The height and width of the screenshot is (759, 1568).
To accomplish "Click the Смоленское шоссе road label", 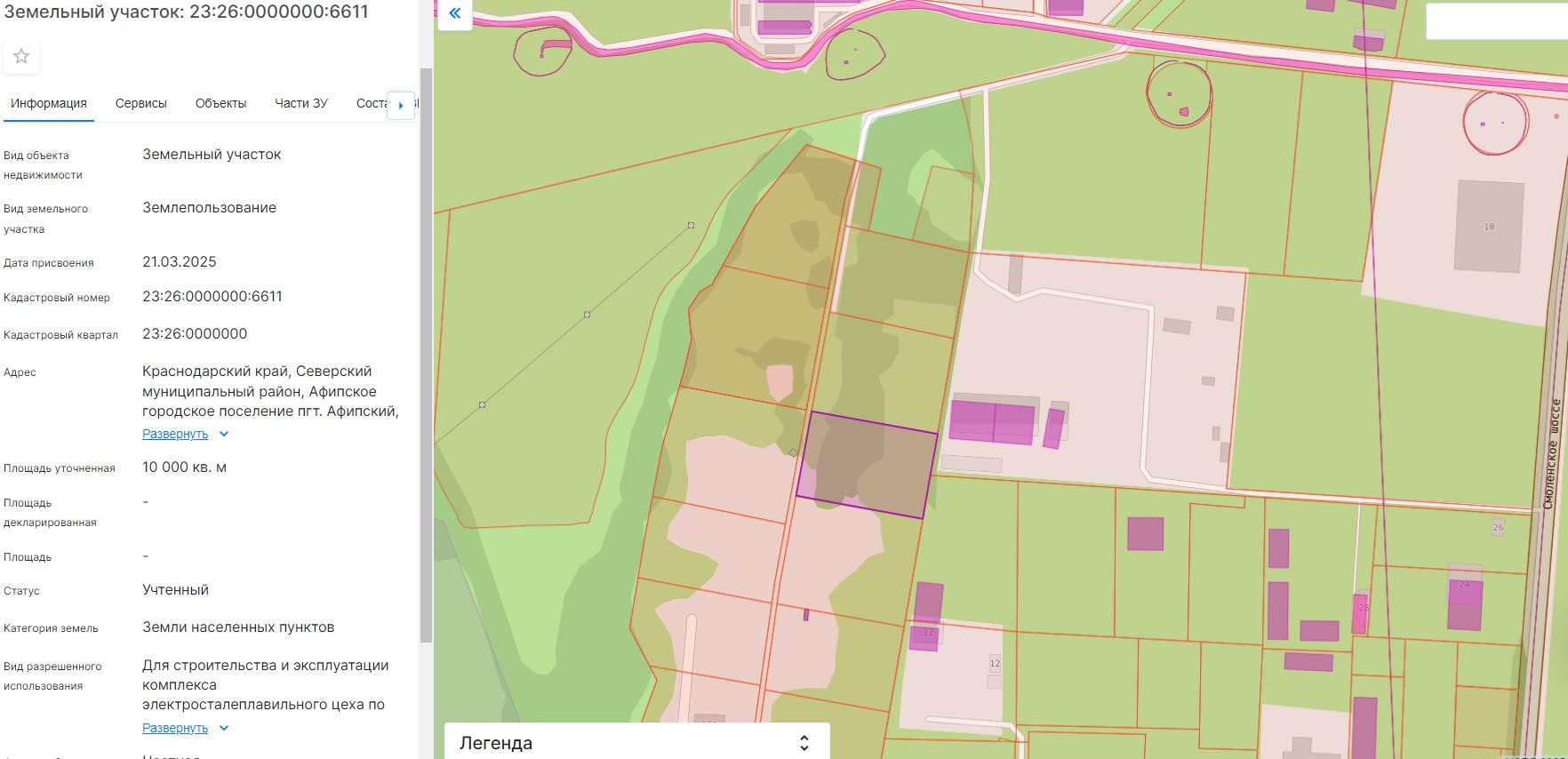I will coord(1551,453).
